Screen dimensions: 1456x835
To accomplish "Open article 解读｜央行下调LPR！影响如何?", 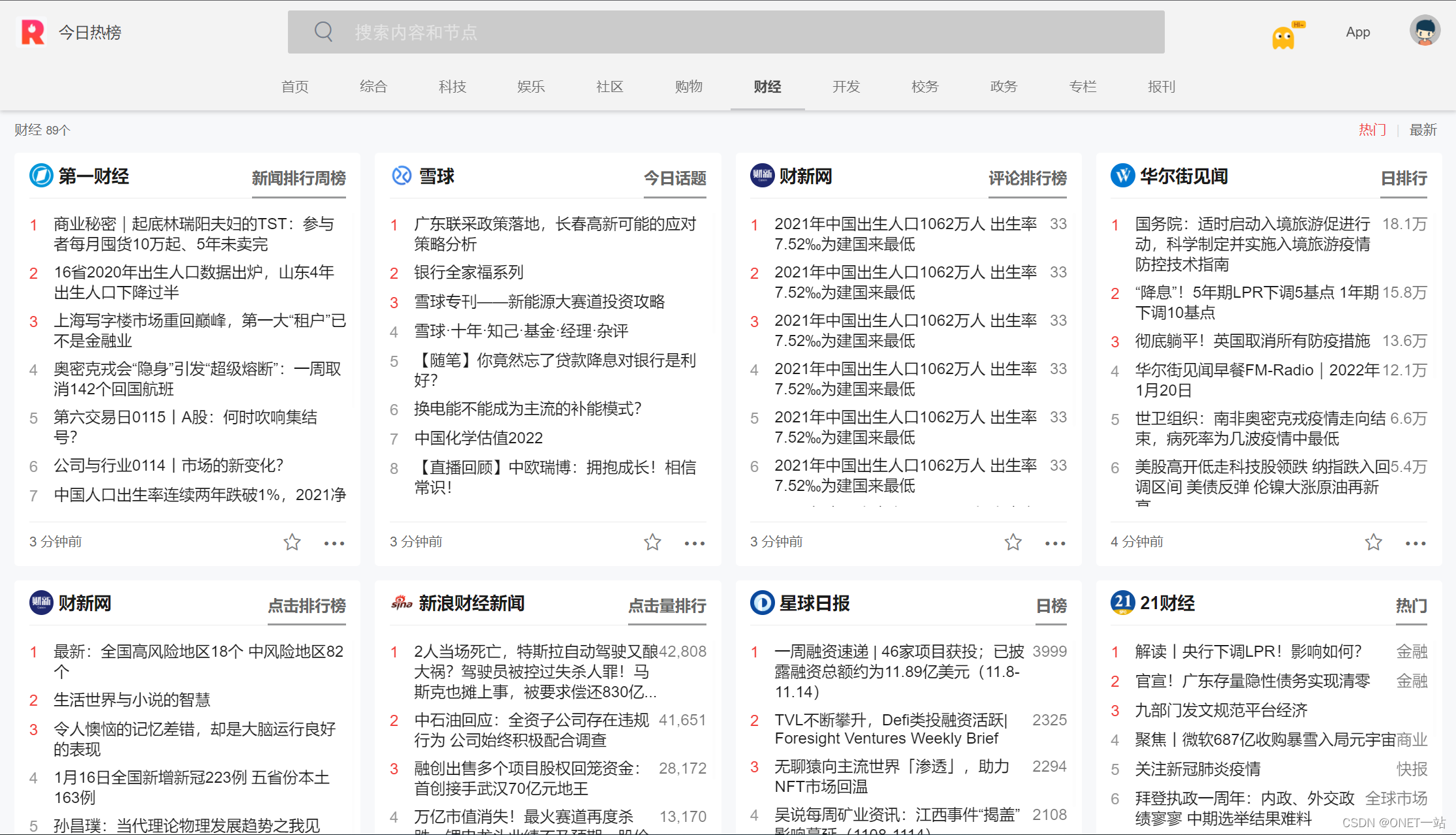I will click(1248, 652).
